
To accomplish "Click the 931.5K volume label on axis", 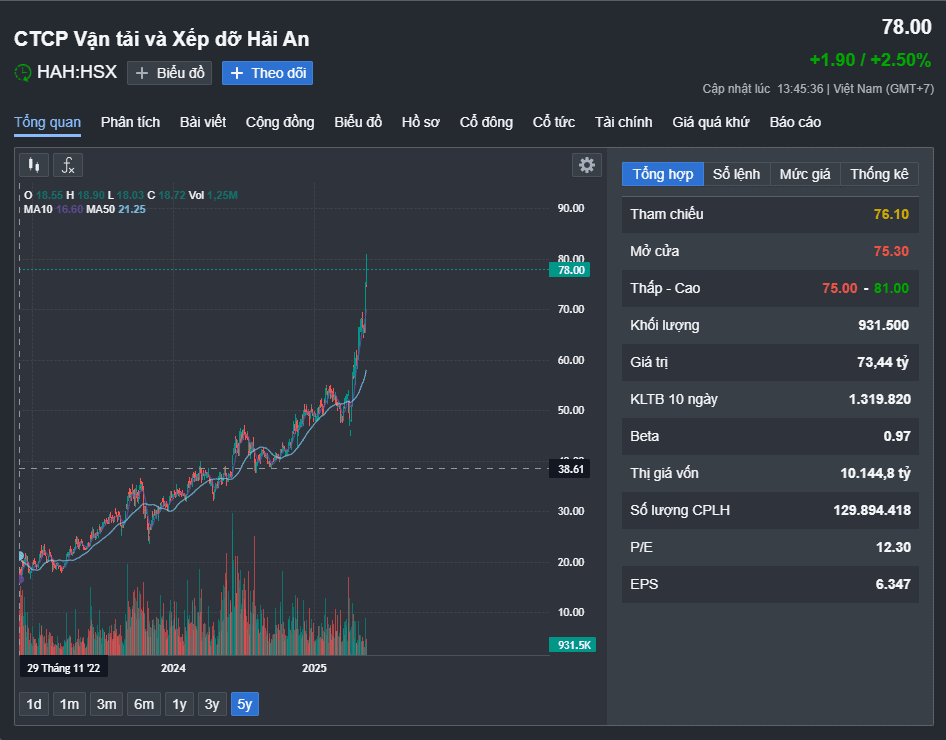I will (x=573, y=645).
